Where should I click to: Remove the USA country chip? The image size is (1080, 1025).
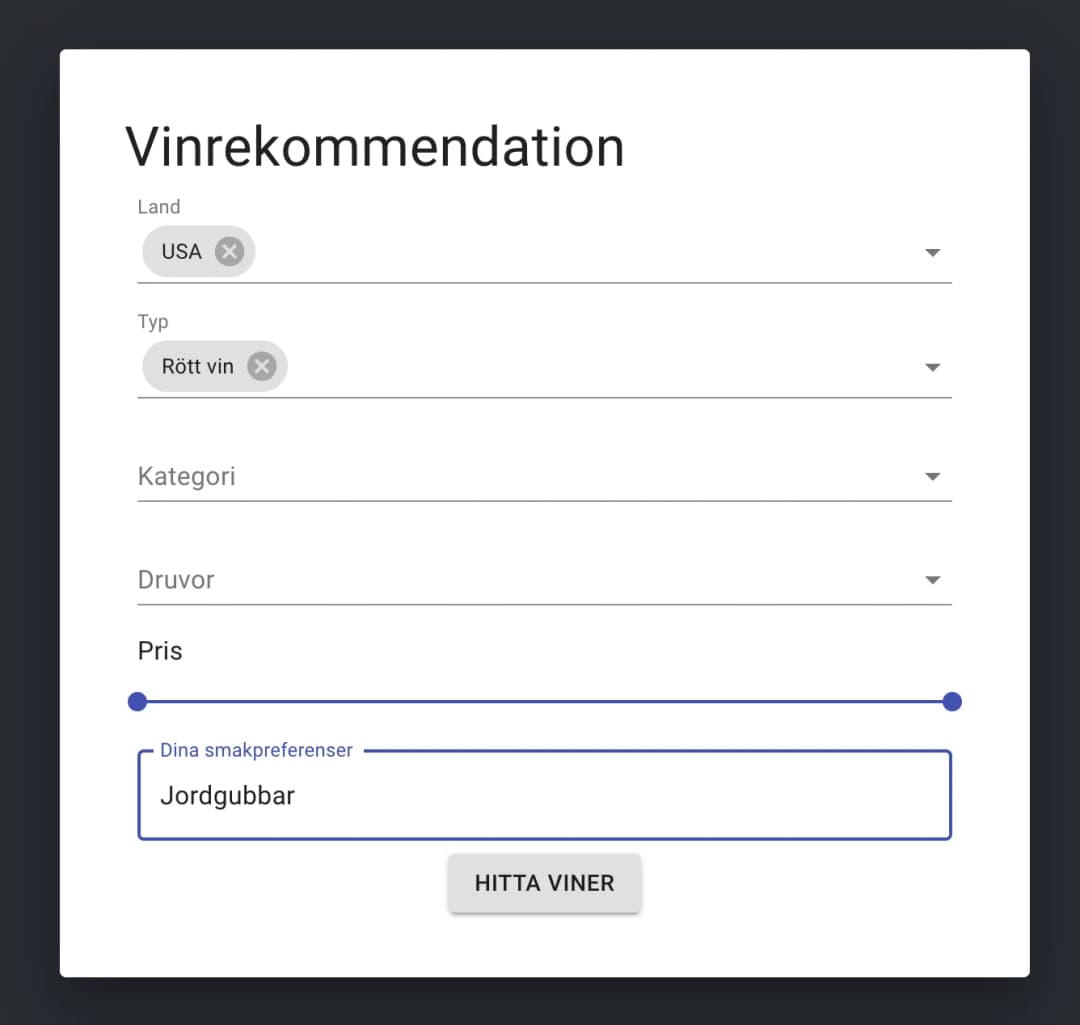click(x=229, y=251)
